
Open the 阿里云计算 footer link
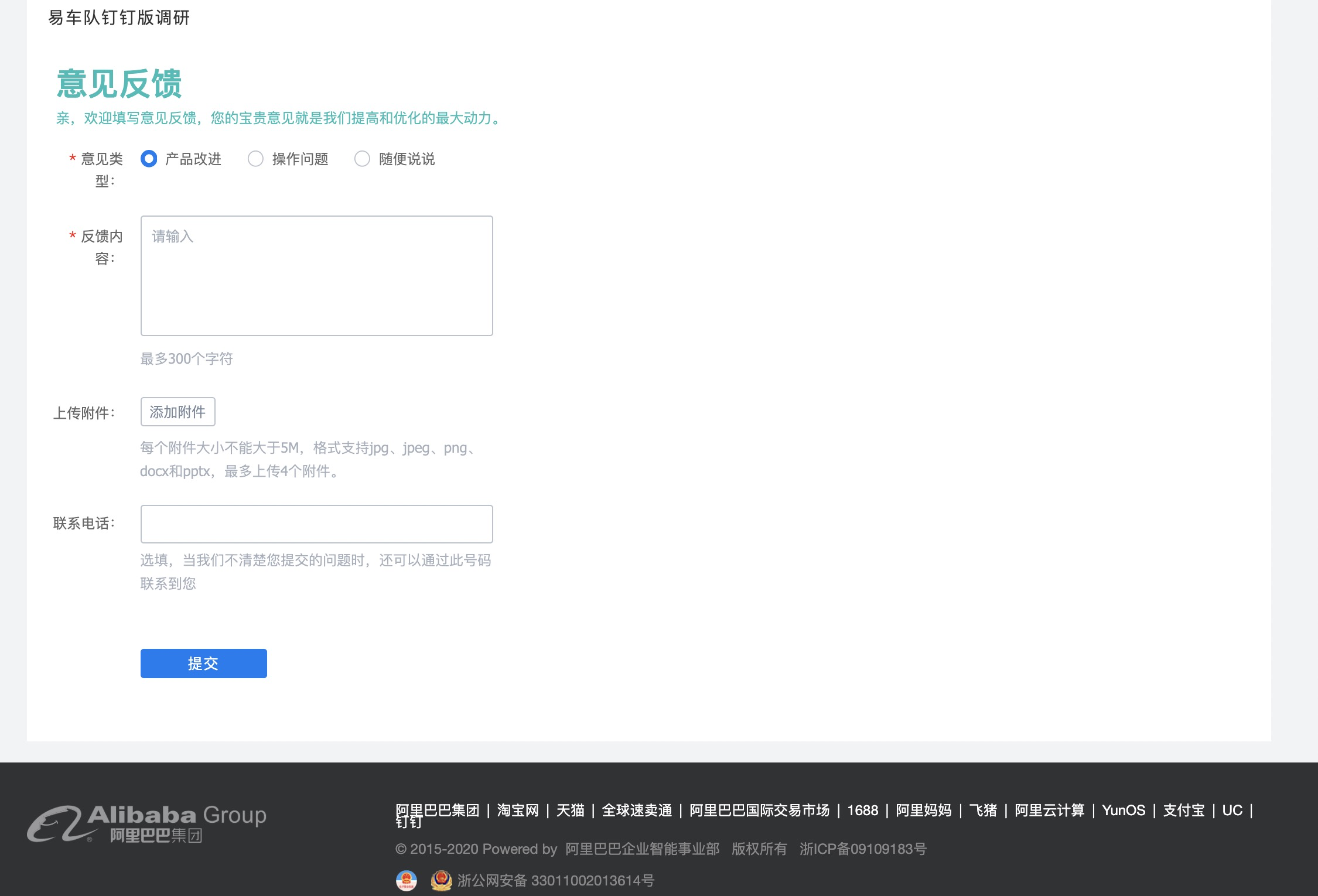[x=1049, y=810]
